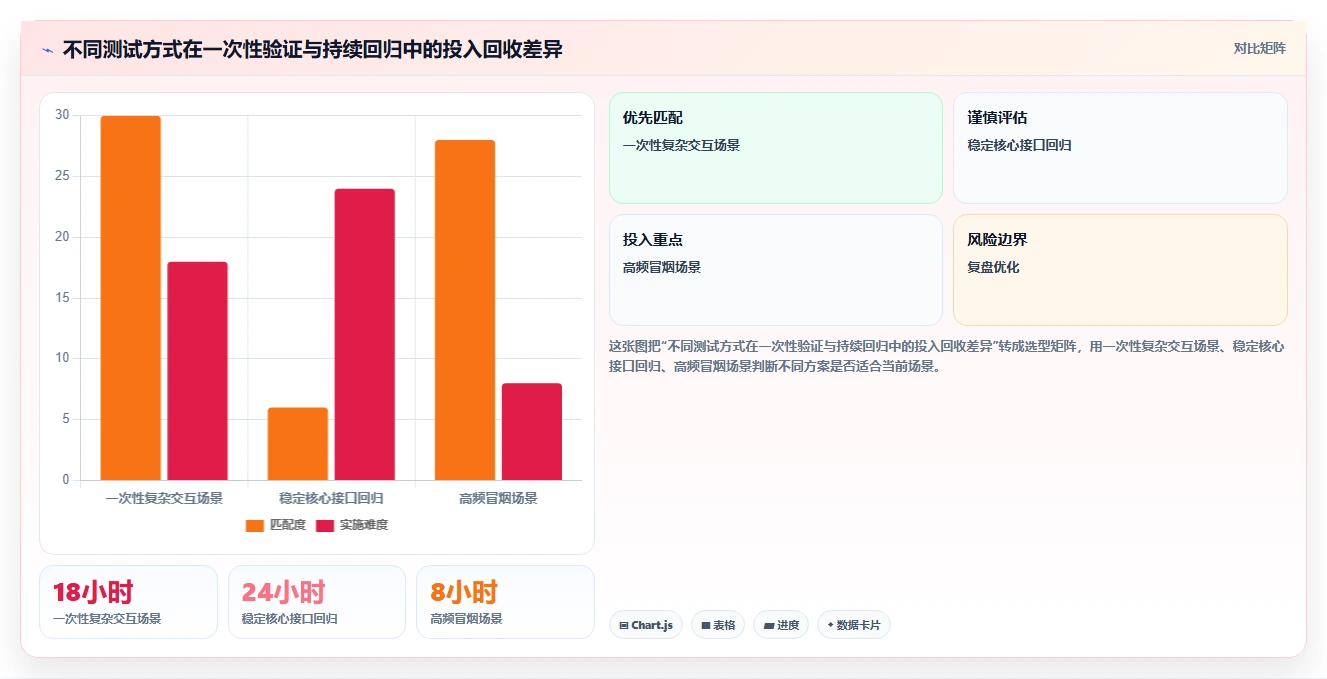The width and height of the screenshot is (1327, 679).
Task: Click the 数据卡片 tag chip
Action: [854, 625]
